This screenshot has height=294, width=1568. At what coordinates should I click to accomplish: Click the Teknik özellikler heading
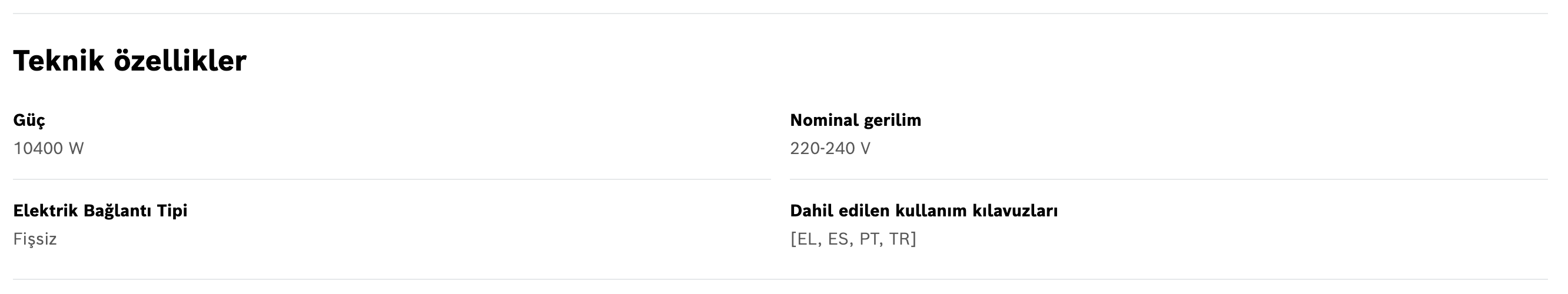[129, 61]
